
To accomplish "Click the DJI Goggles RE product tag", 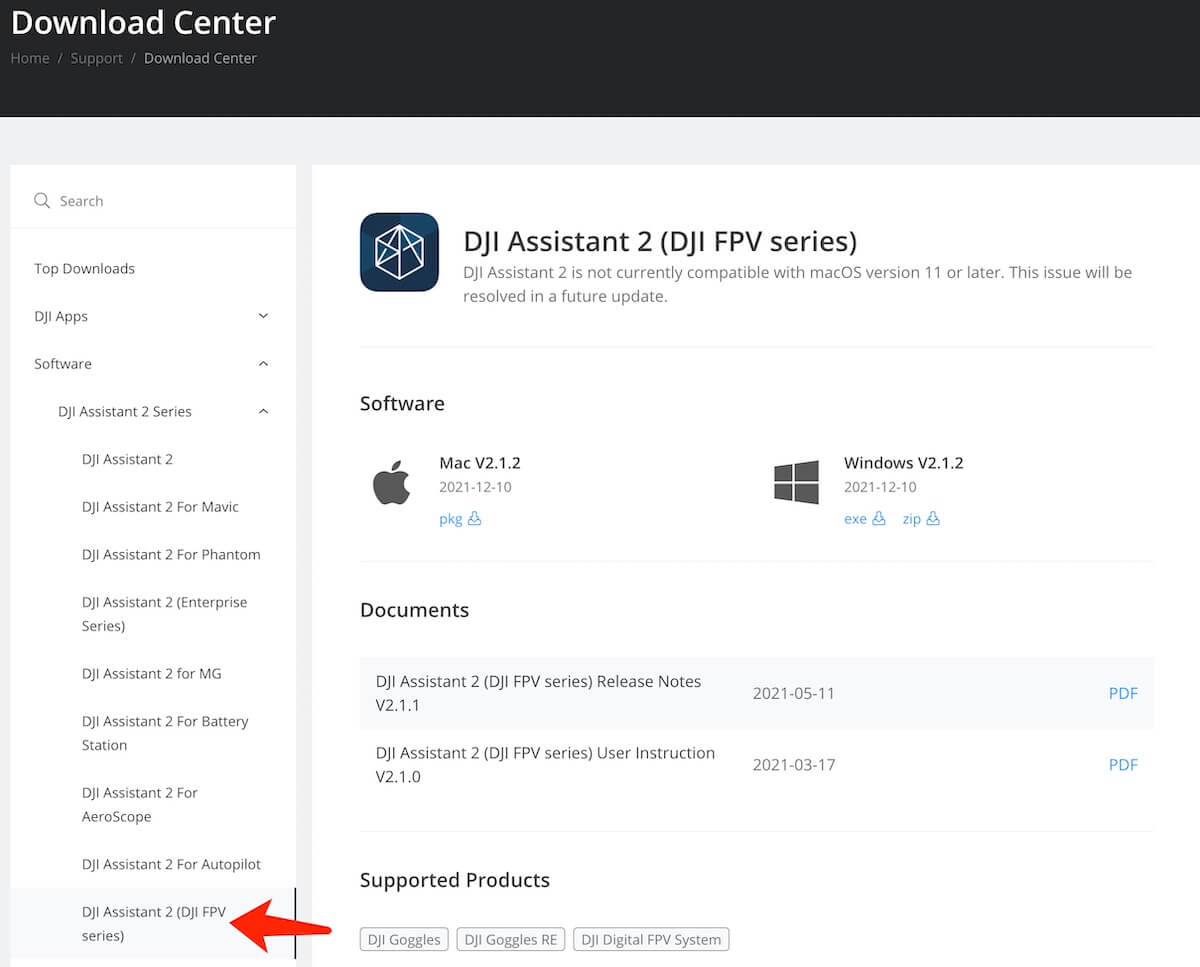I will (x=510, y=939).
